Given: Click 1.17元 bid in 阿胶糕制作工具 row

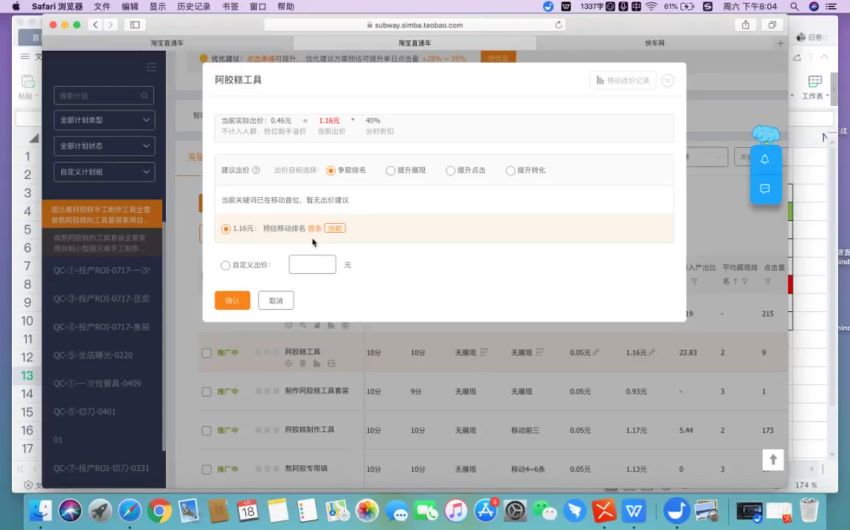Looking at the screenshot, I should point(636,430).
